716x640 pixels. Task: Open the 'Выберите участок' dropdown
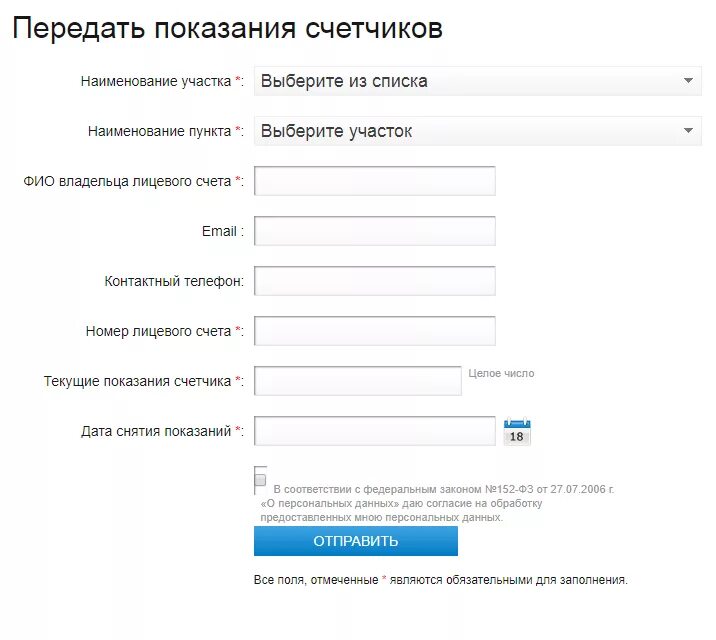point(478,131)
